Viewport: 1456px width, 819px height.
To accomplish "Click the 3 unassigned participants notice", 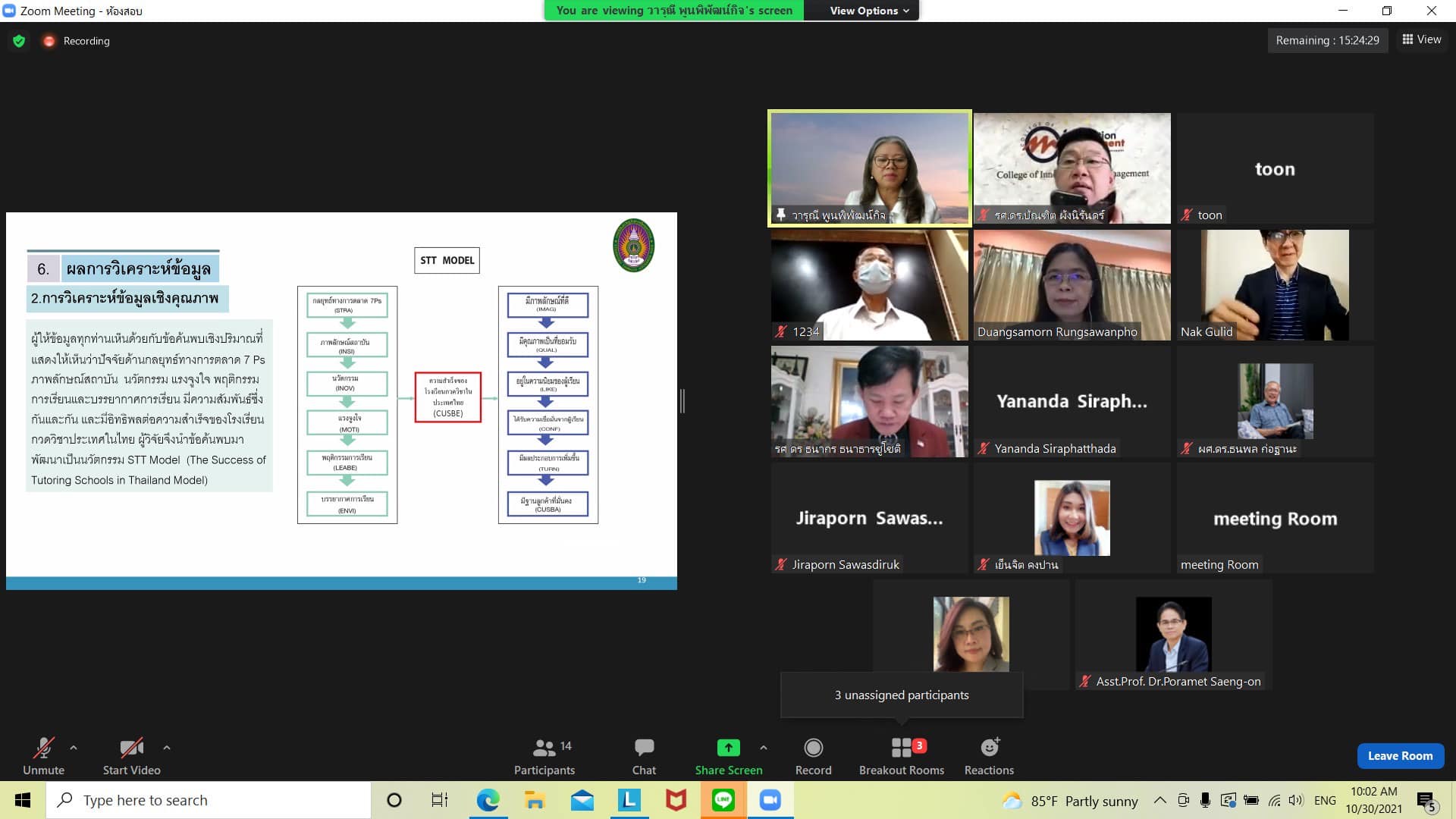I will tap(902, 695).
